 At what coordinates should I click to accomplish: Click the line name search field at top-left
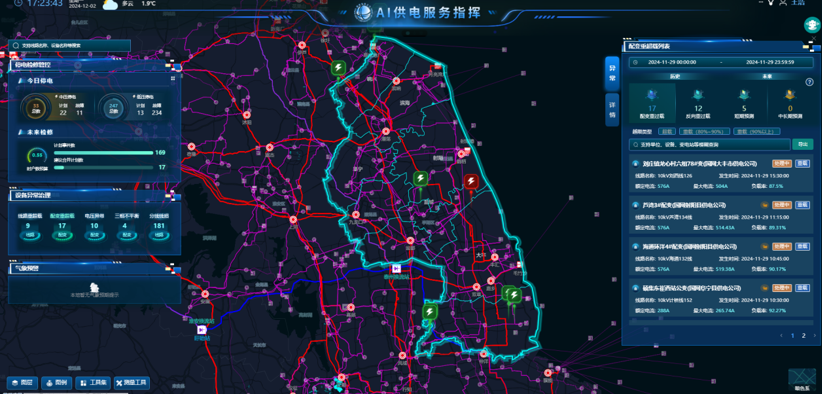69,46
